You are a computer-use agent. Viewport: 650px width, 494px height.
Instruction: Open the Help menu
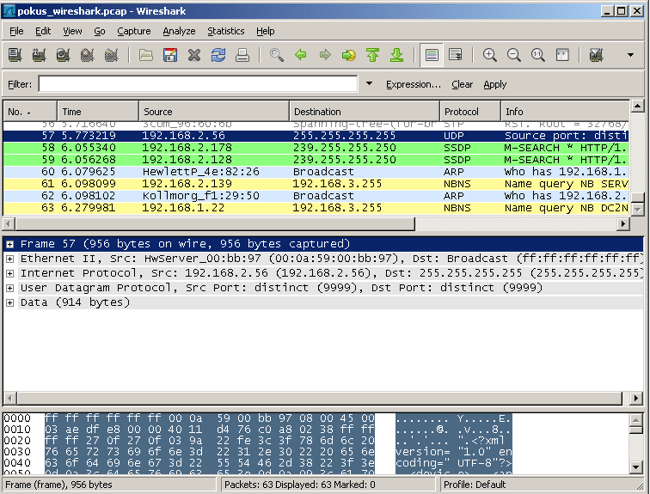pyautogui.click(x=265, y=31)
